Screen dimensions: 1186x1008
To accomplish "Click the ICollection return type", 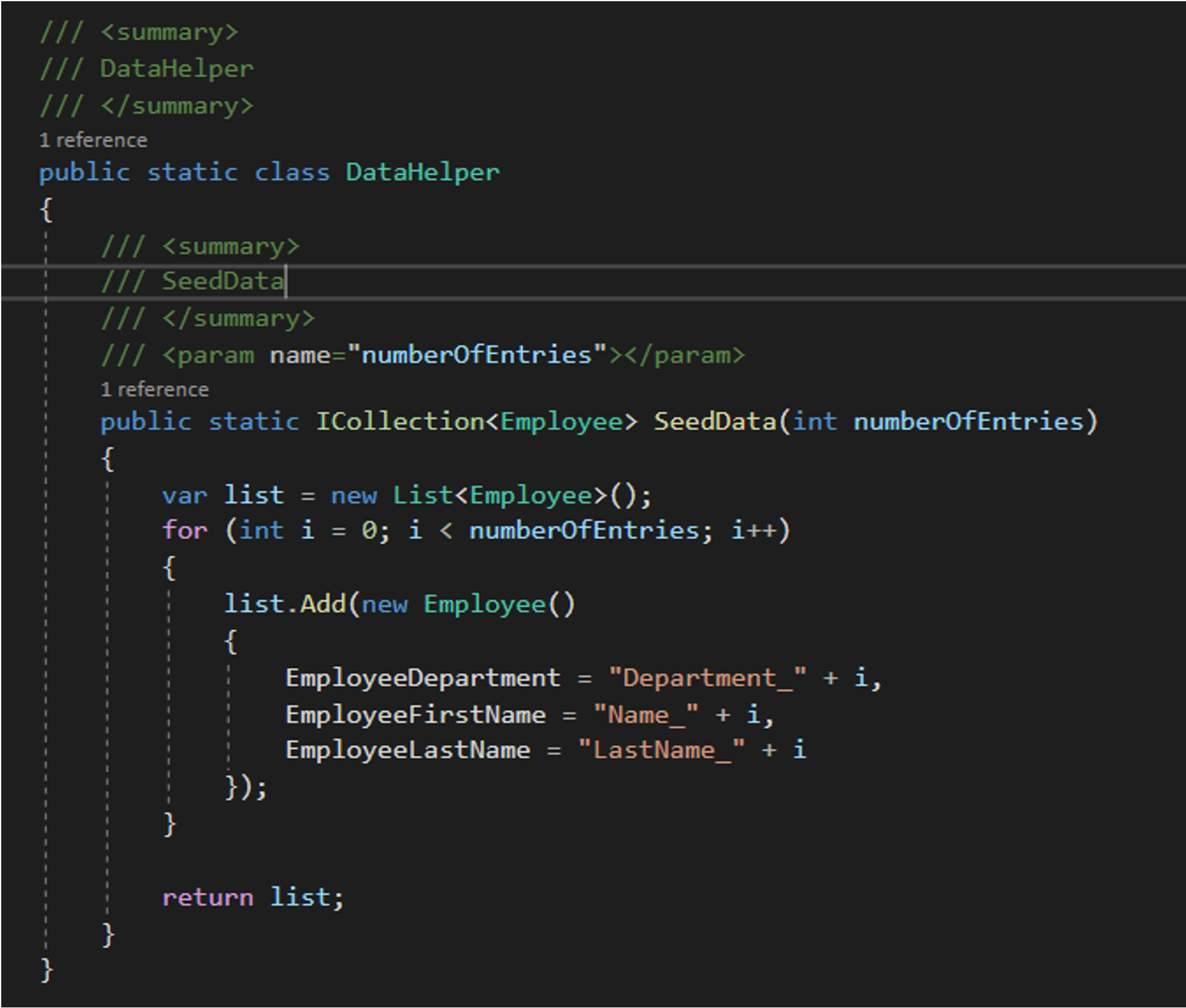I will tap(400, 421).
